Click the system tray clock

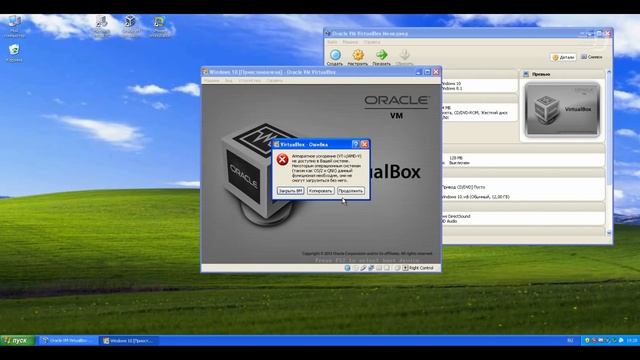(632, 340)
